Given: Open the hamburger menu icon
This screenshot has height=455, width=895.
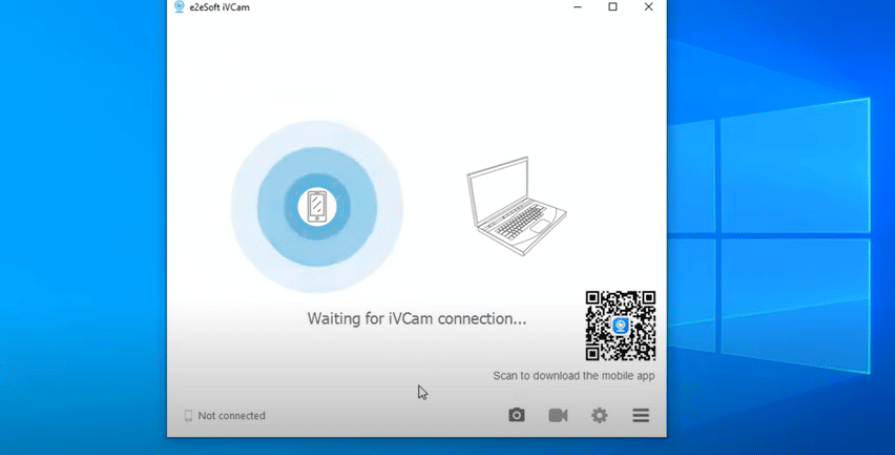Looking at the screenshot, I should coord(640,415).
